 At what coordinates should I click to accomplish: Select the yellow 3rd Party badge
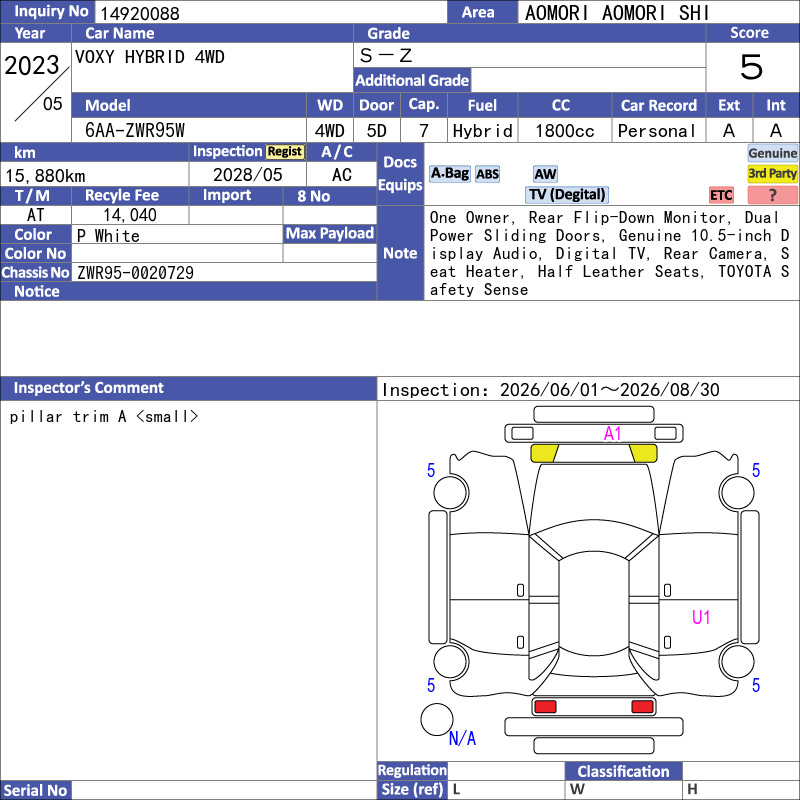(x=772, y=173)
